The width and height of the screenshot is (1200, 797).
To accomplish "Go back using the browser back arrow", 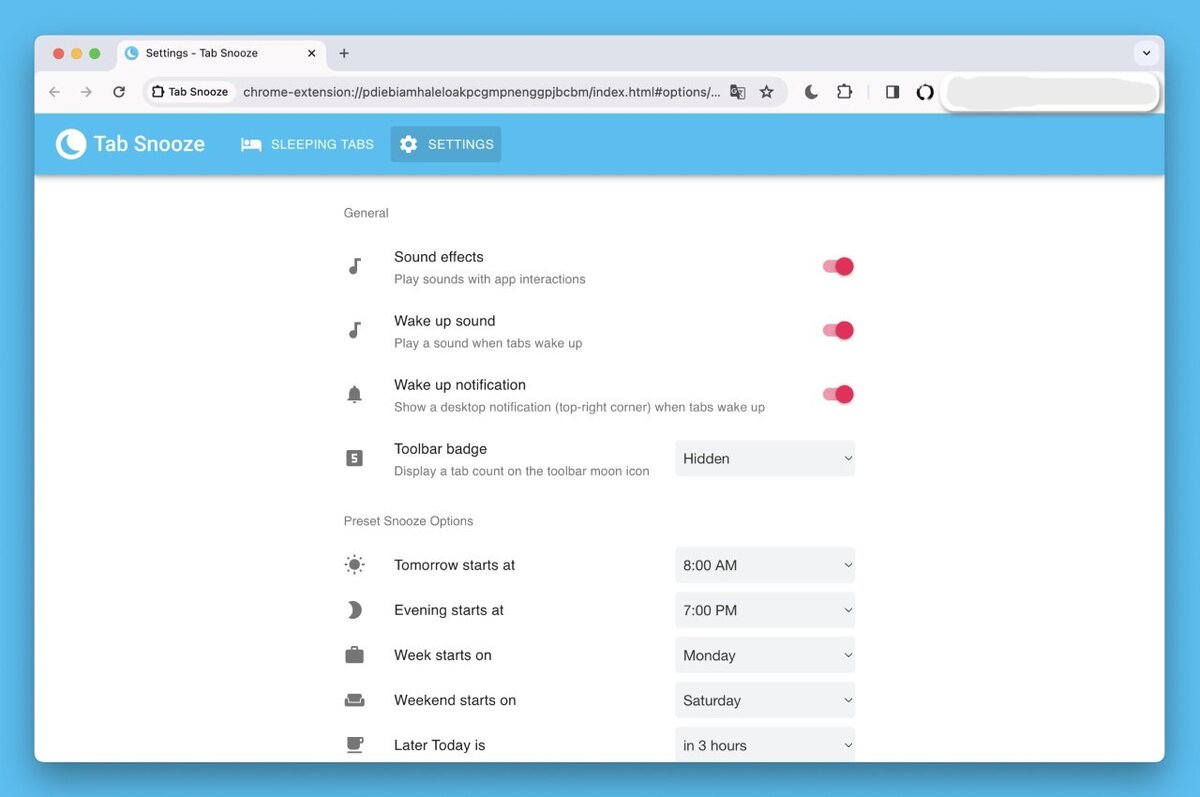I will (x=54, y=92).
